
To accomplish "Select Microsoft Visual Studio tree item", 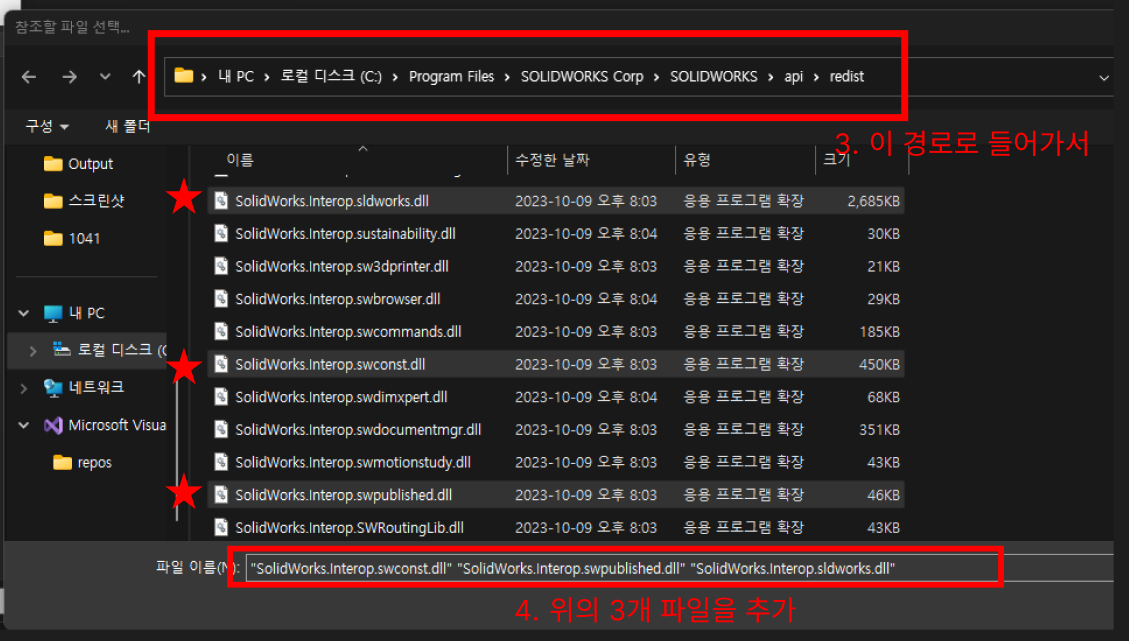I will point(117,425).
